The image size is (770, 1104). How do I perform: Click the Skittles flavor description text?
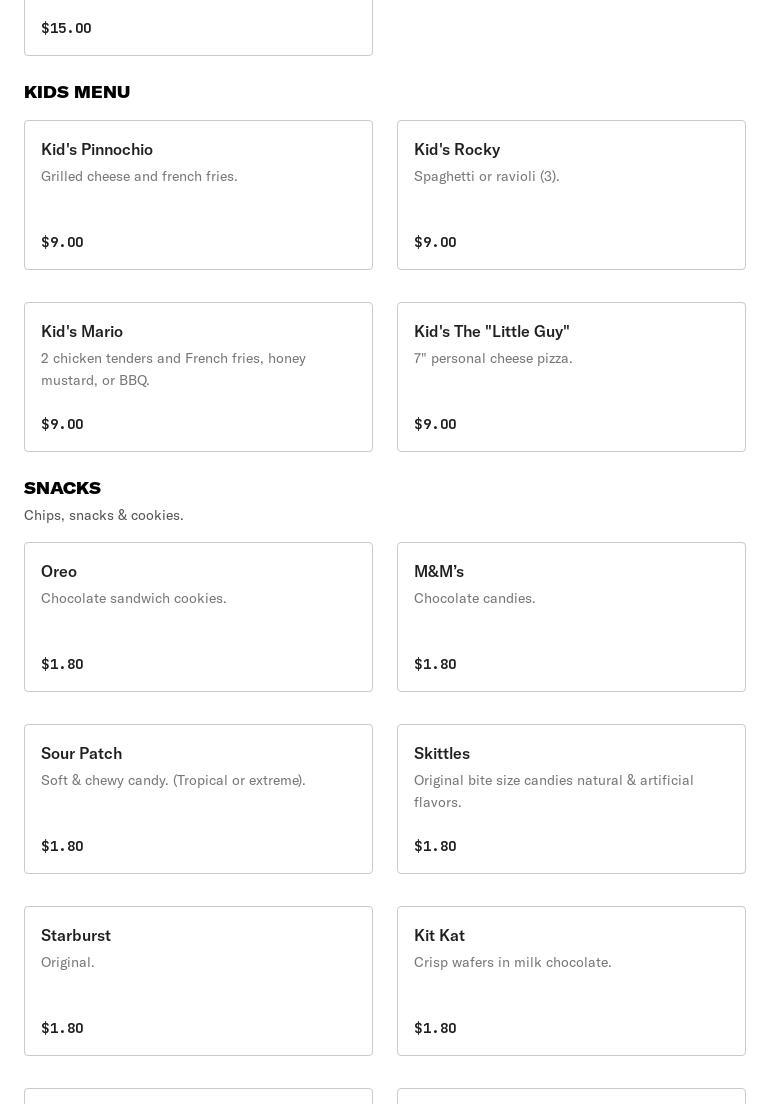(x=554, y=791)
